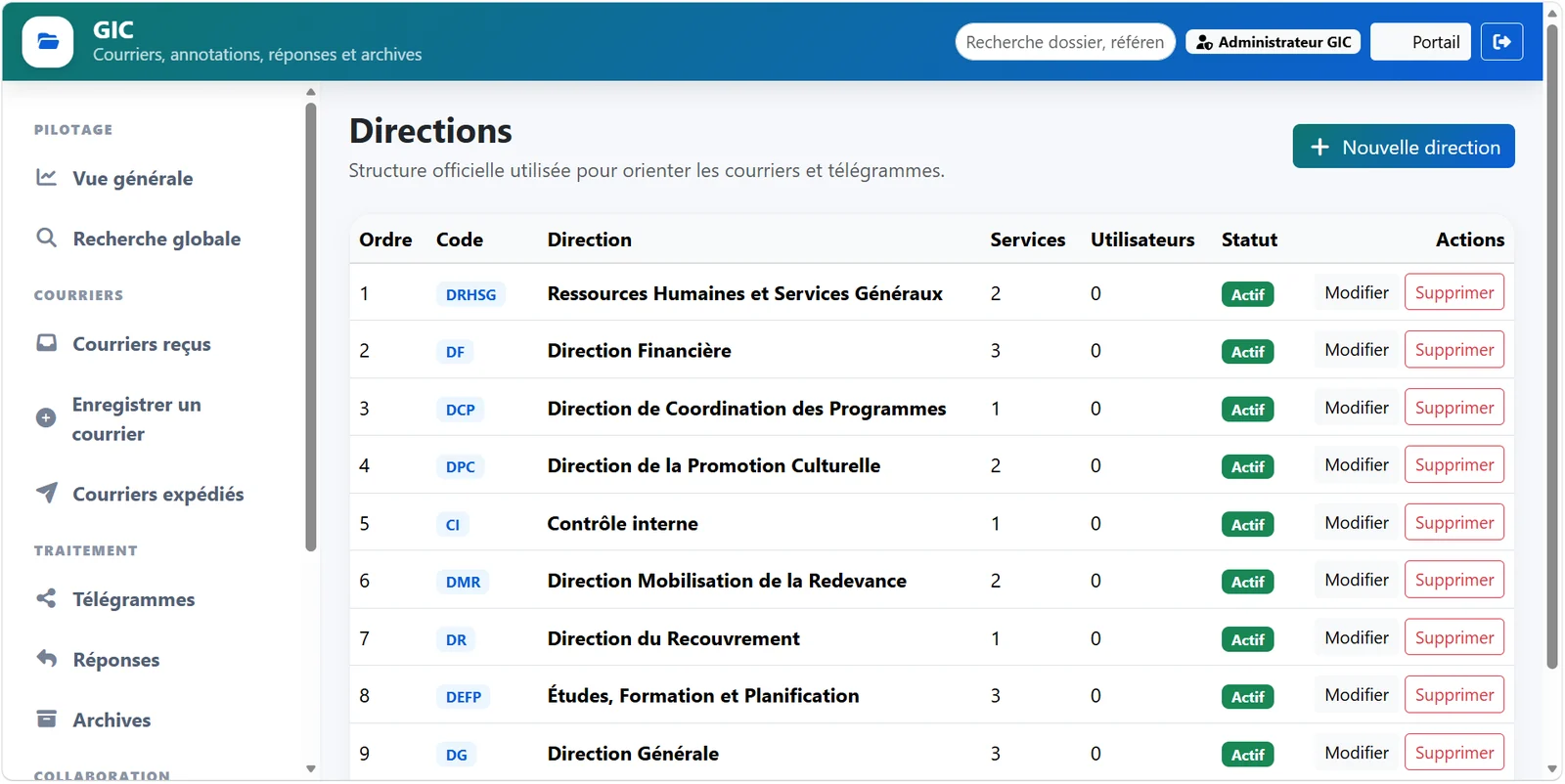Click the Télégrammes share icon
This screenshot has height=784, width=1565.
point(46,598)
